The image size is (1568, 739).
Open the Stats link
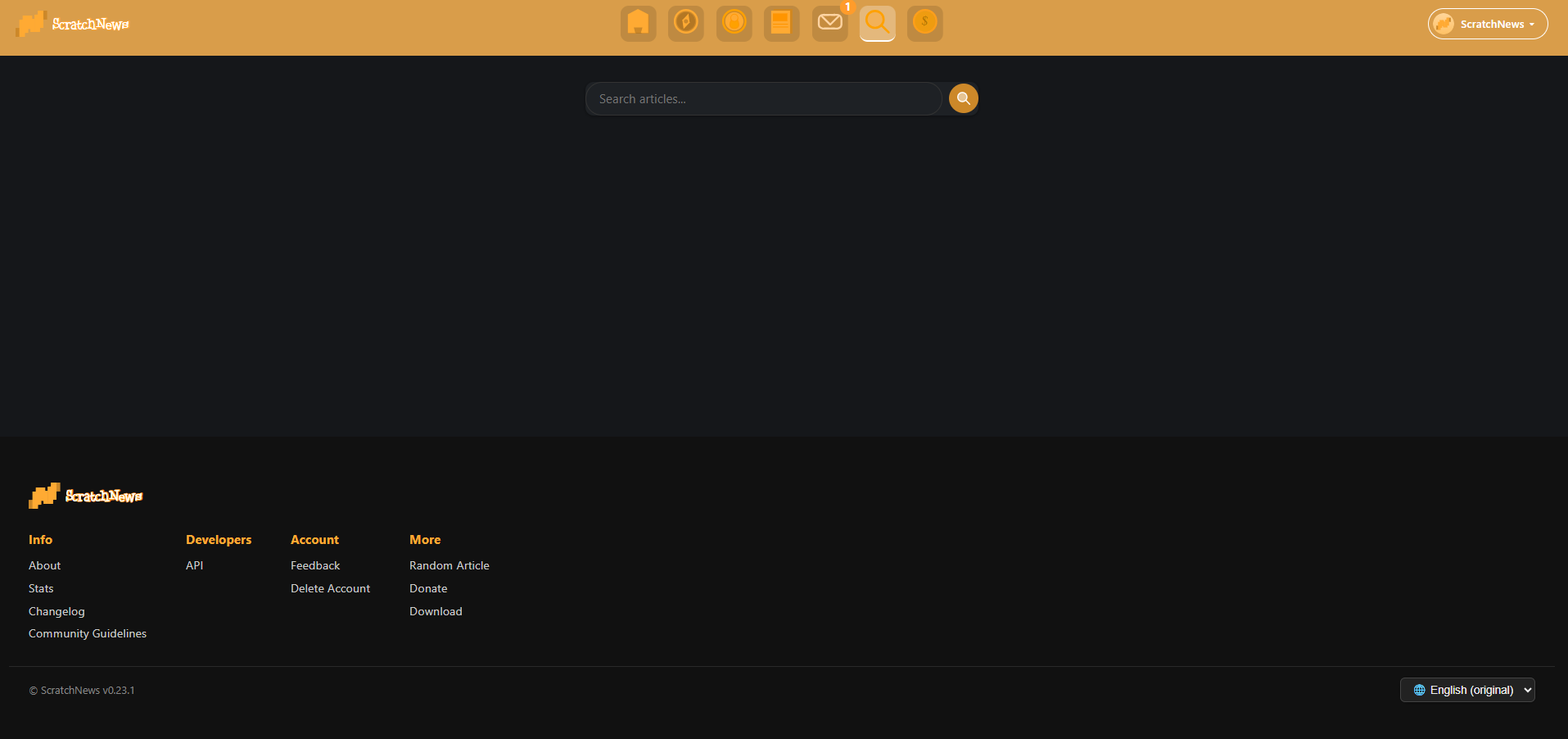pyautogui.click(x=41, y=588)
